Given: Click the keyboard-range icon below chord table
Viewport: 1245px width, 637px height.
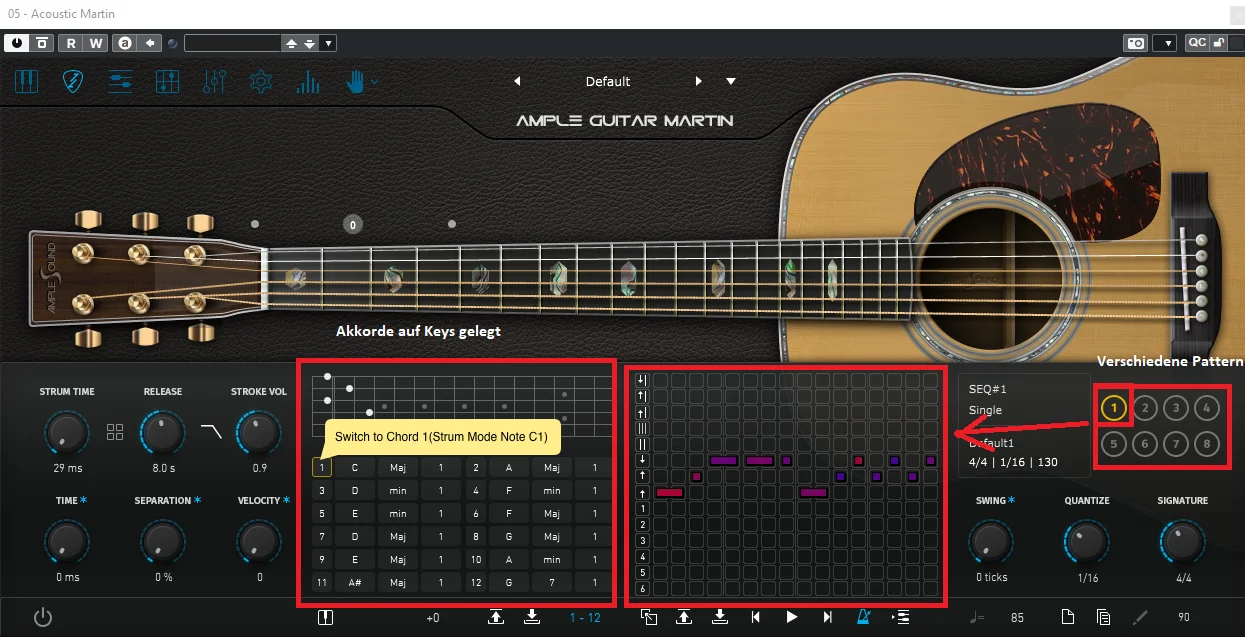Looking at the screenshot, I should pos(324,617).
